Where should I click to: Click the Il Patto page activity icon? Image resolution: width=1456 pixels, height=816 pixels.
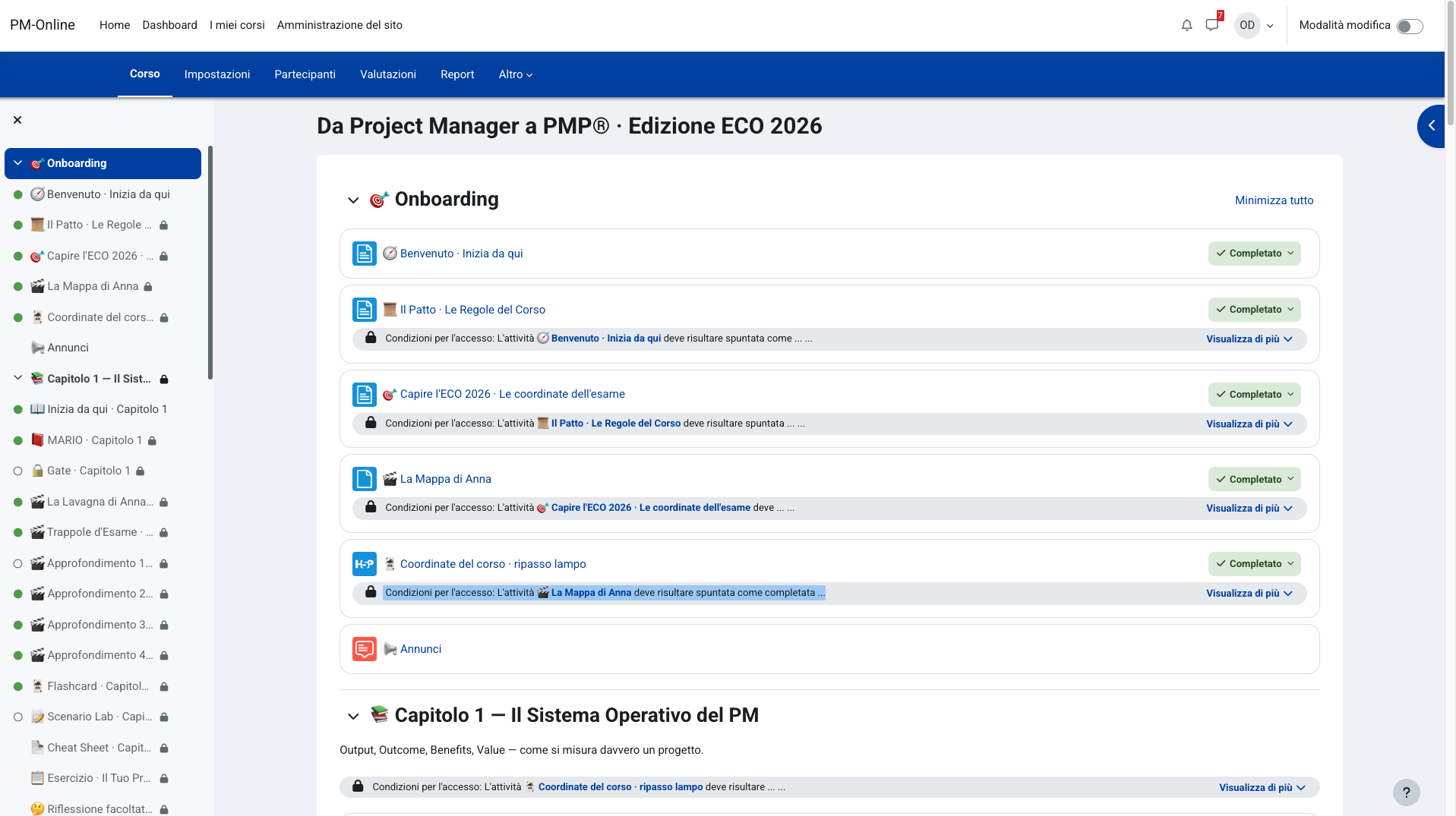tap(365, 310)
